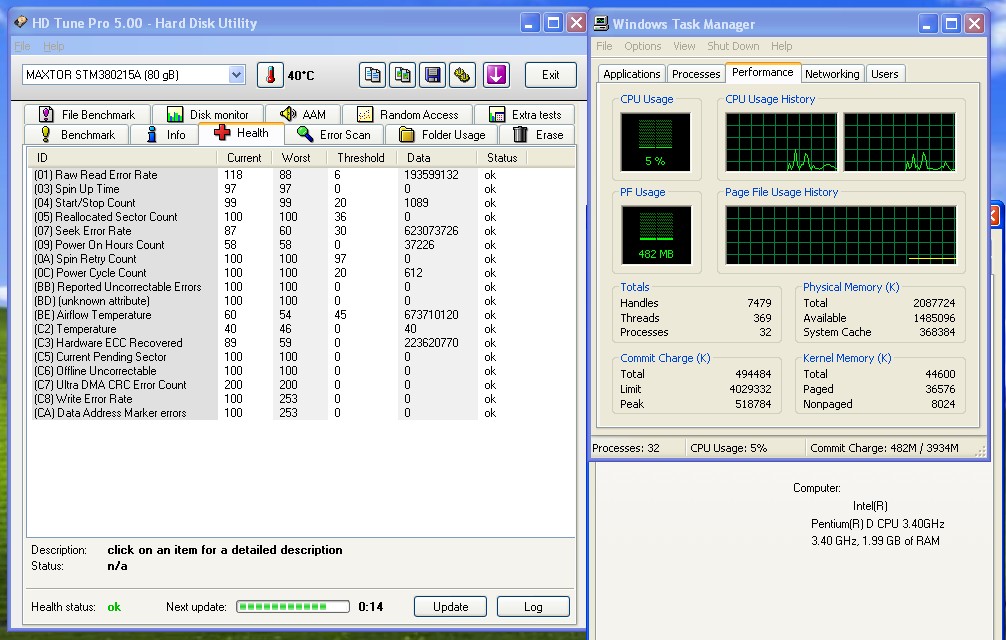Screen dimensions: 1006x640
Task: Click the purple download arrow icon
Action: click(495, 74)
